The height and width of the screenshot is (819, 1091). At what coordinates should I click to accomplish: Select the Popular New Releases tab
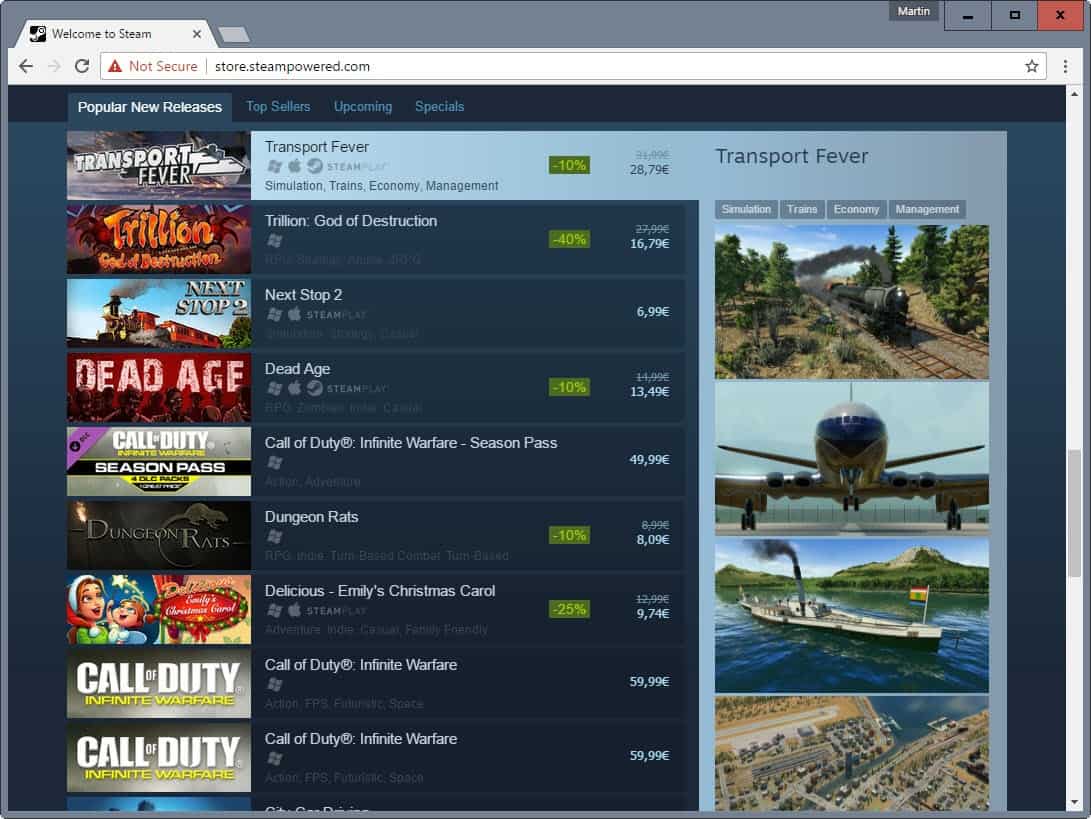coord(150,107)
